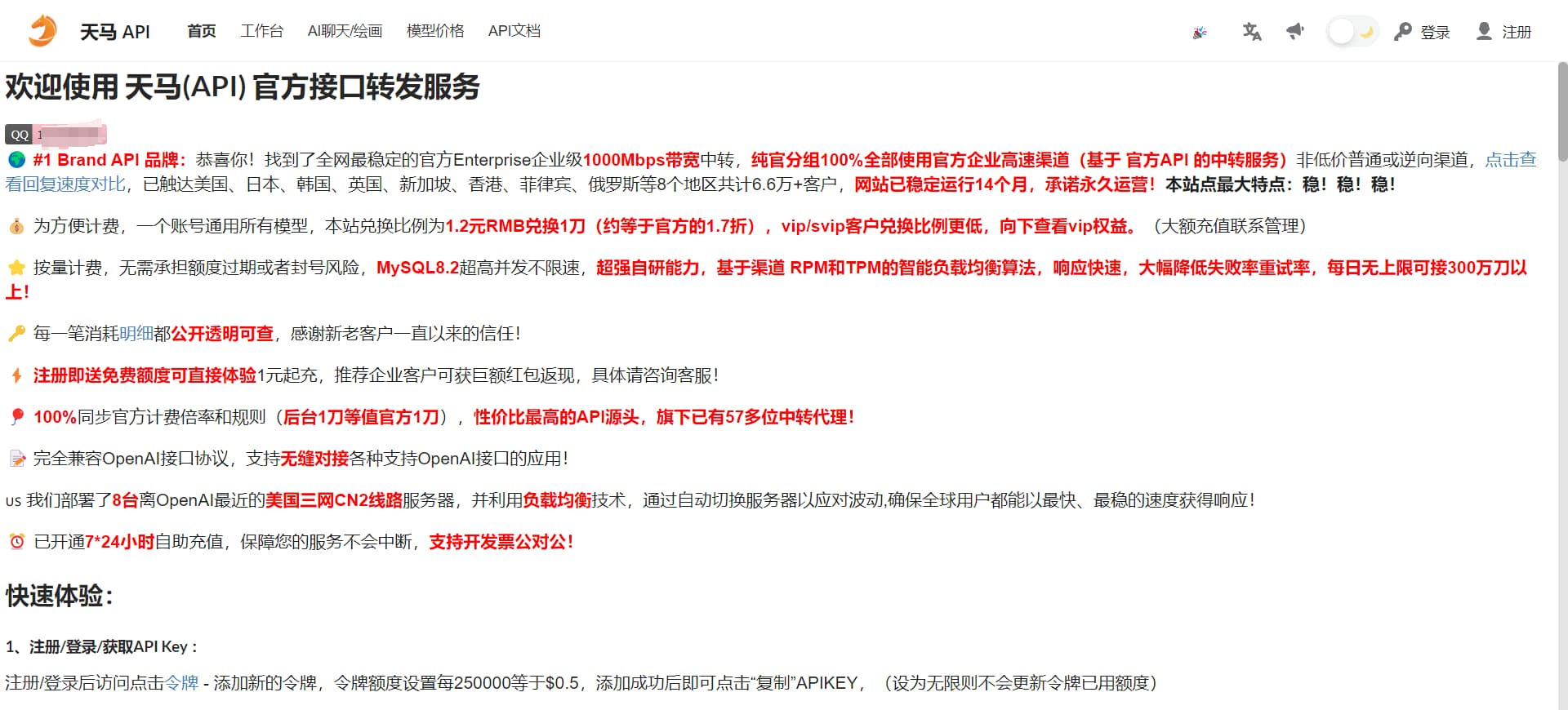Click the 天马 API site title text
This screenshot has height=710, width=1568.
click(114, 32)
